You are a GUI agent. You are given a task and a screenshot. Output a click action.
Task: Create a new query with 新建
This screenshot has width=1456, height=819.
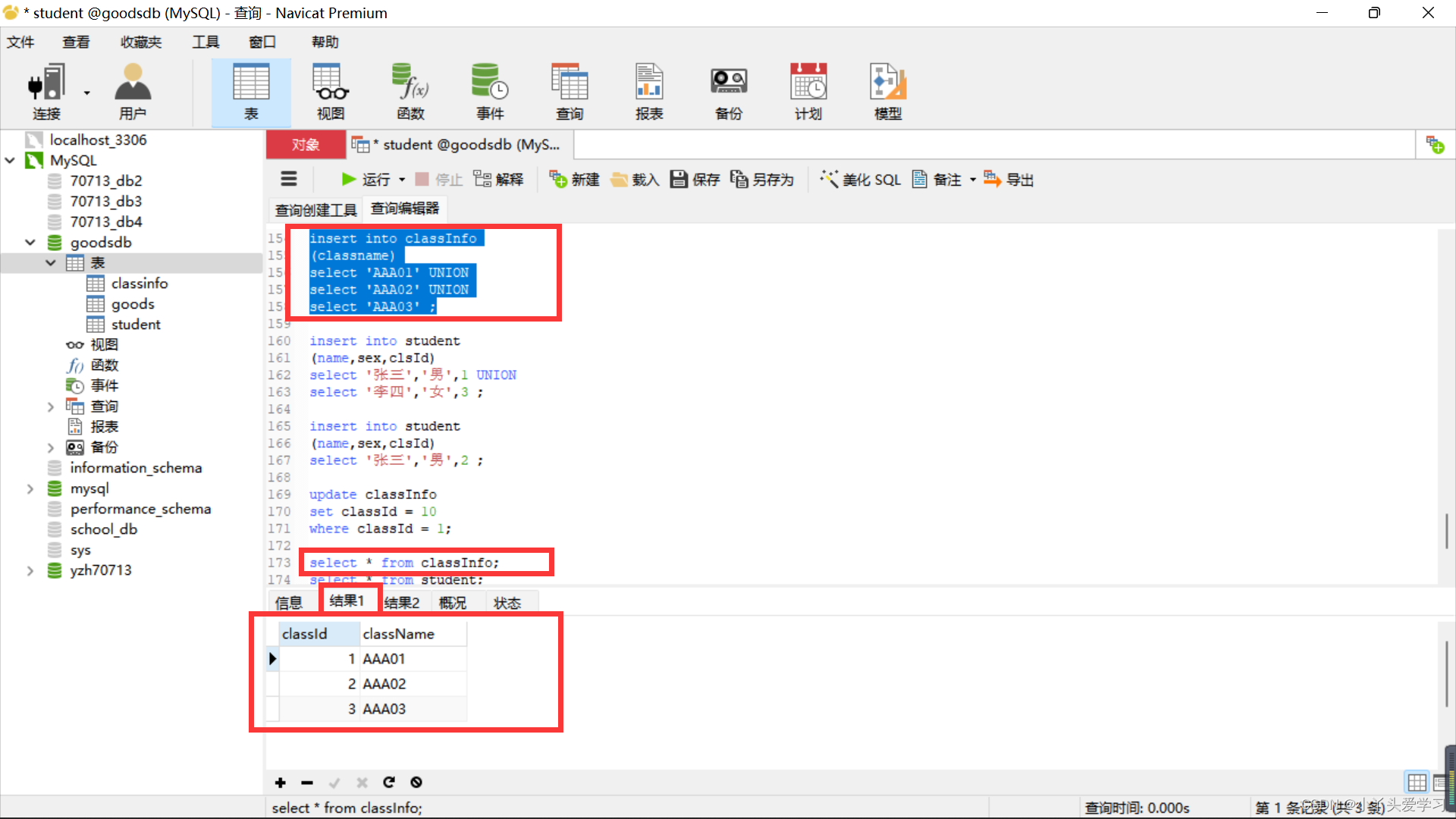[574, 179]
